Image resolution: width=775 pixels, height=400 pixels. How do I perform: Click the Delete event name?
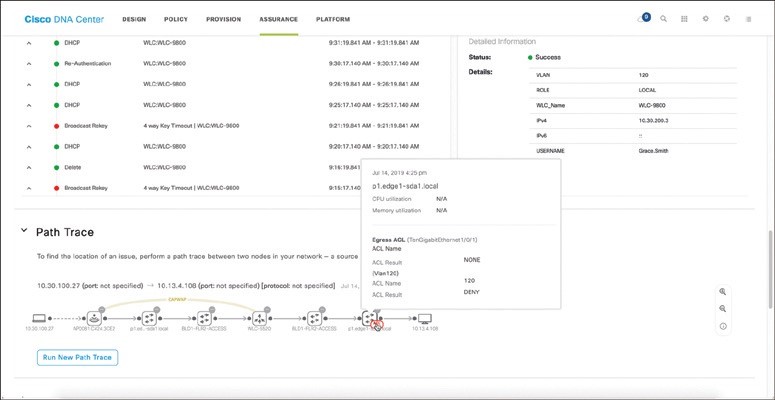coord(73,168)
